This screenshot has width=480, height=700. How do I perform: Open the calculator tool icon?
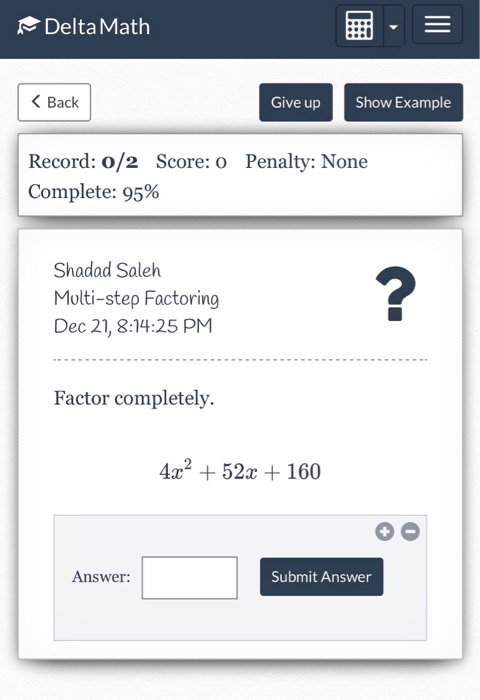point(360,26)
